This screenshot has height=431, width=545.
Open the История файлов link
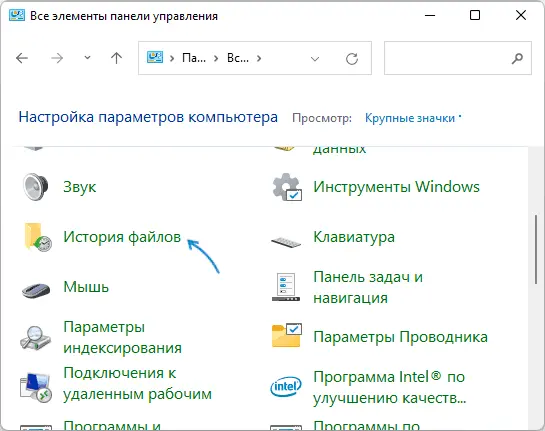click(122, 237)
